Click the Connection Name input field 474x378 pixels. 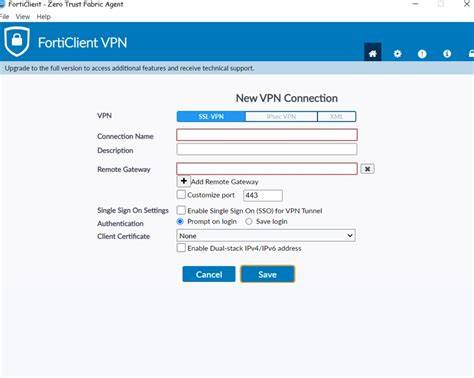[267, 135]
